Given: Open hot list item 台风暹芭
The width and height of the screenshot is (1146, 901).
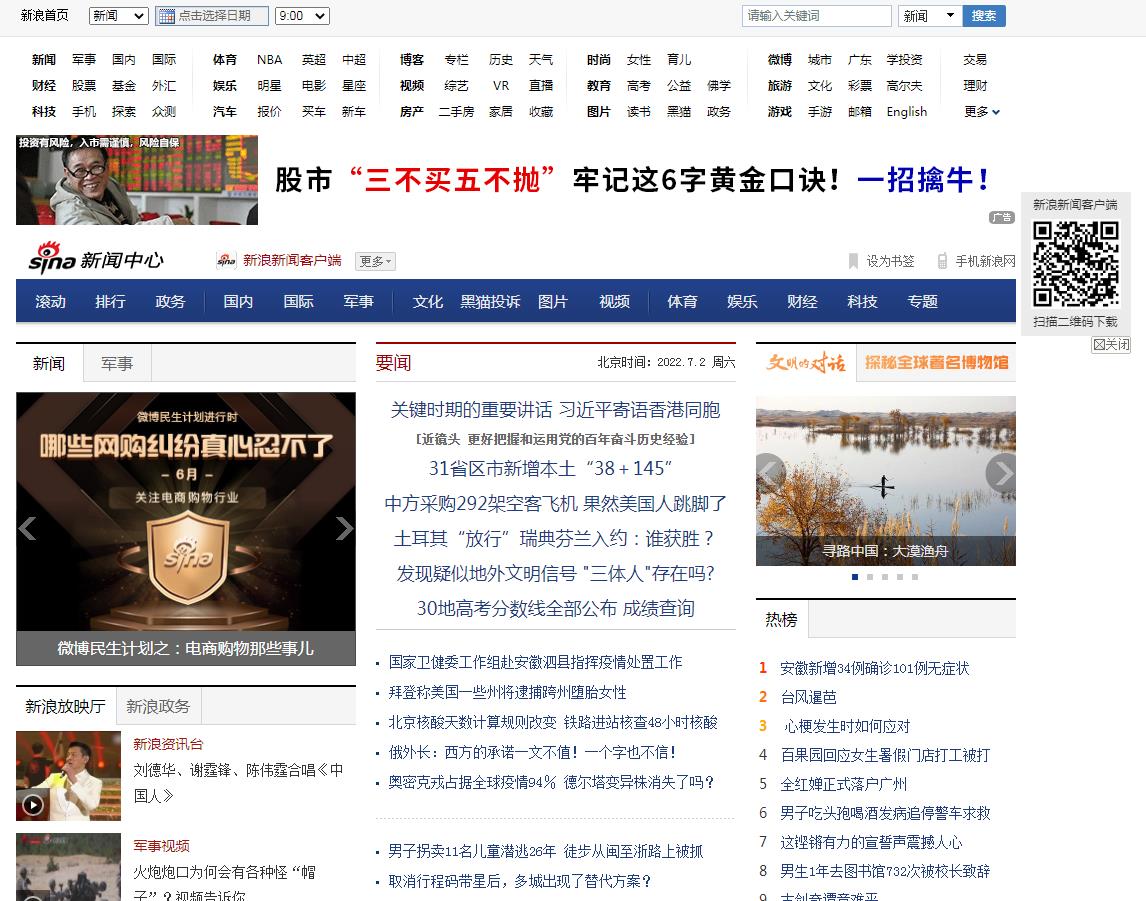Looking at the screenshot, I should 808,697.
